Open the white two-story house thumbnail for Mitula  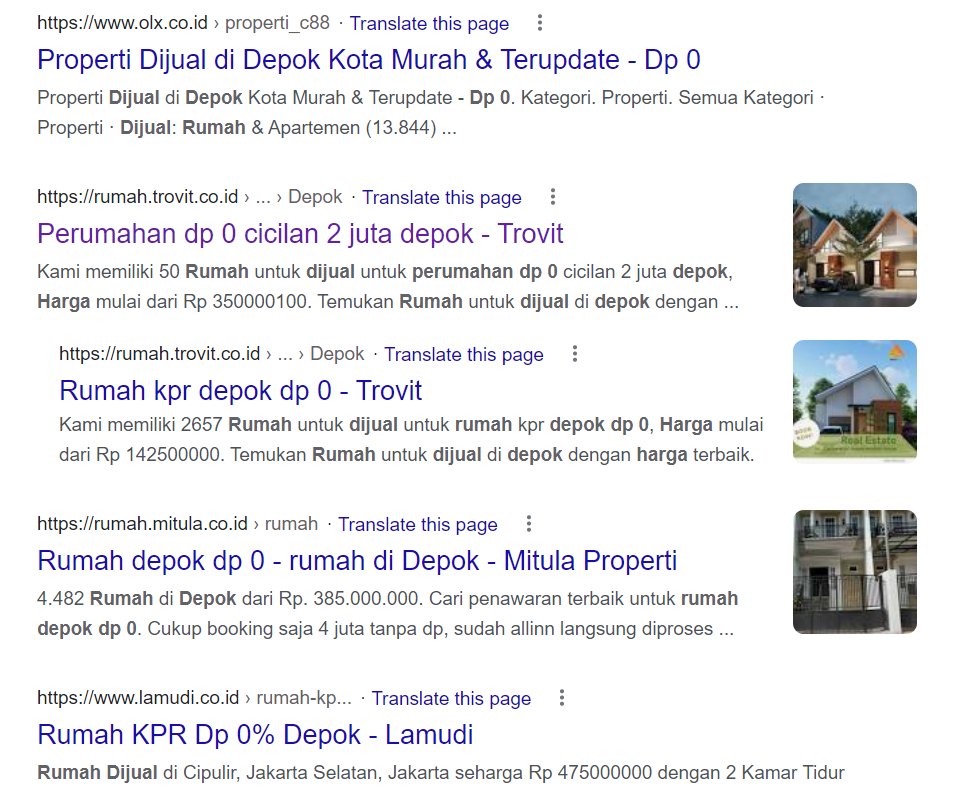[855, 571]
